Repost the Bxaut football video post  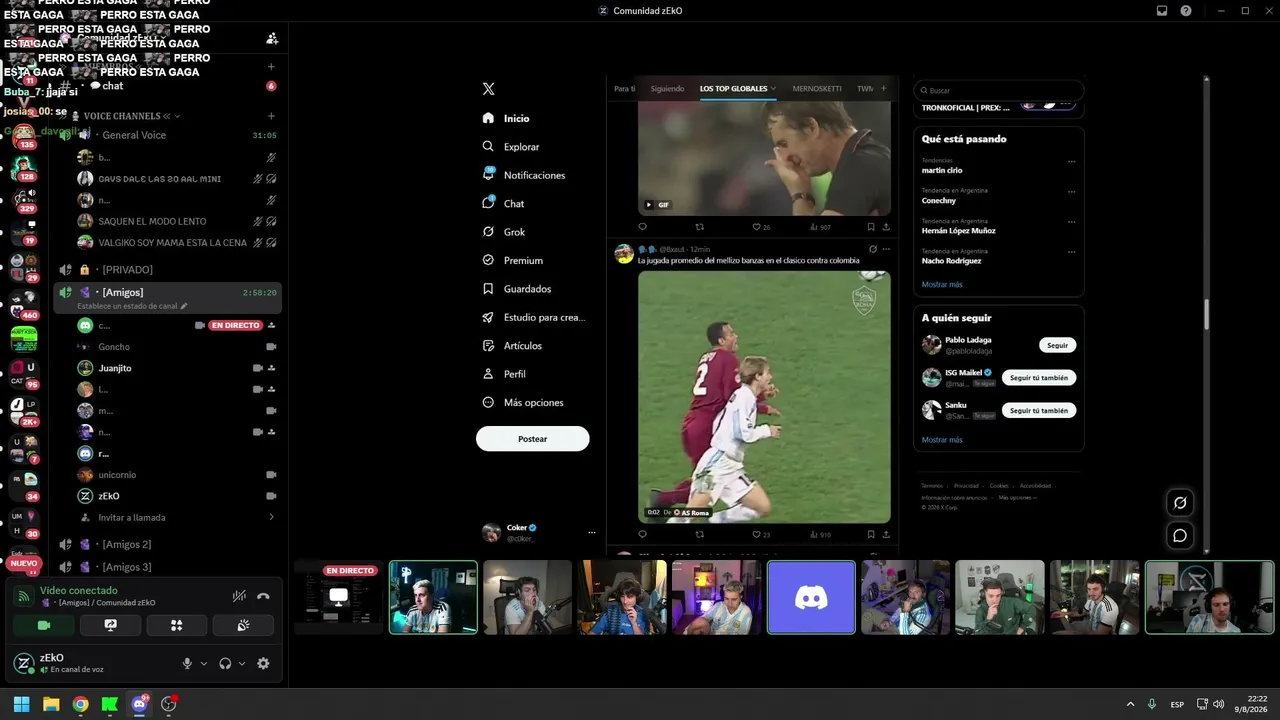[x=700, y=534]
